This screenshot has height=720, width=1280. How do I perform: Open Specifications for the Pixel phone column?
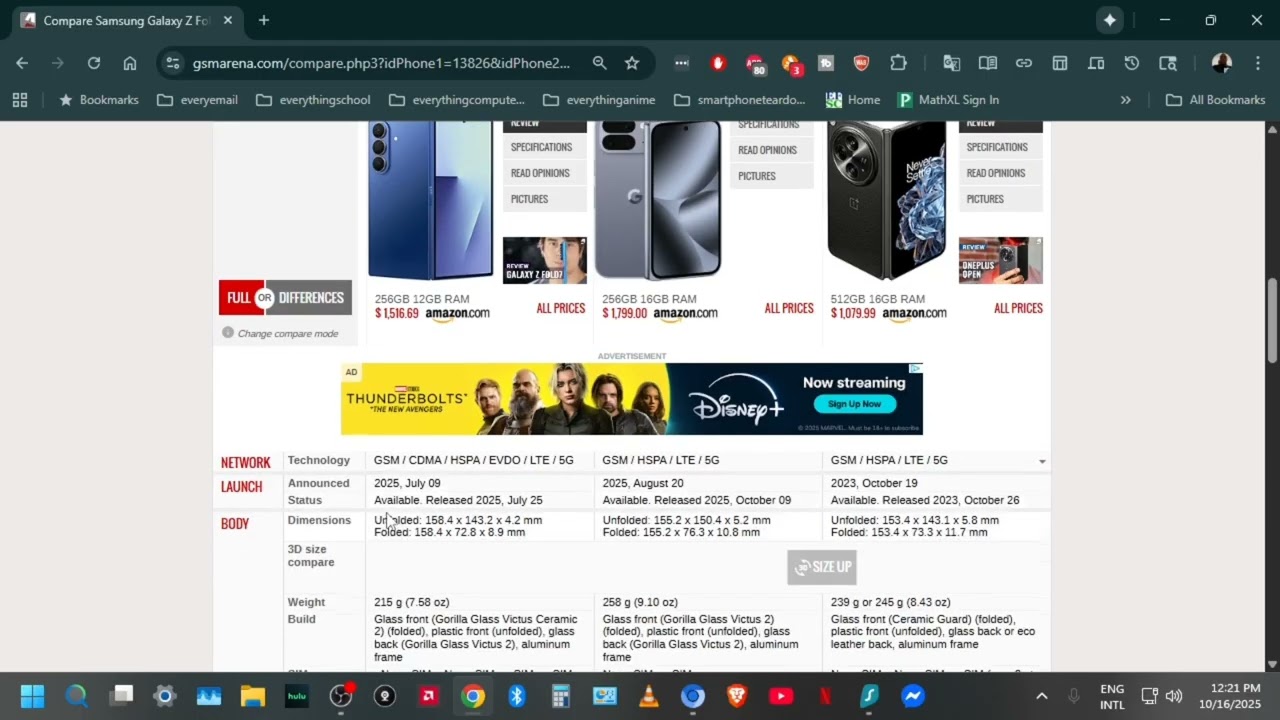pos(771,125)
